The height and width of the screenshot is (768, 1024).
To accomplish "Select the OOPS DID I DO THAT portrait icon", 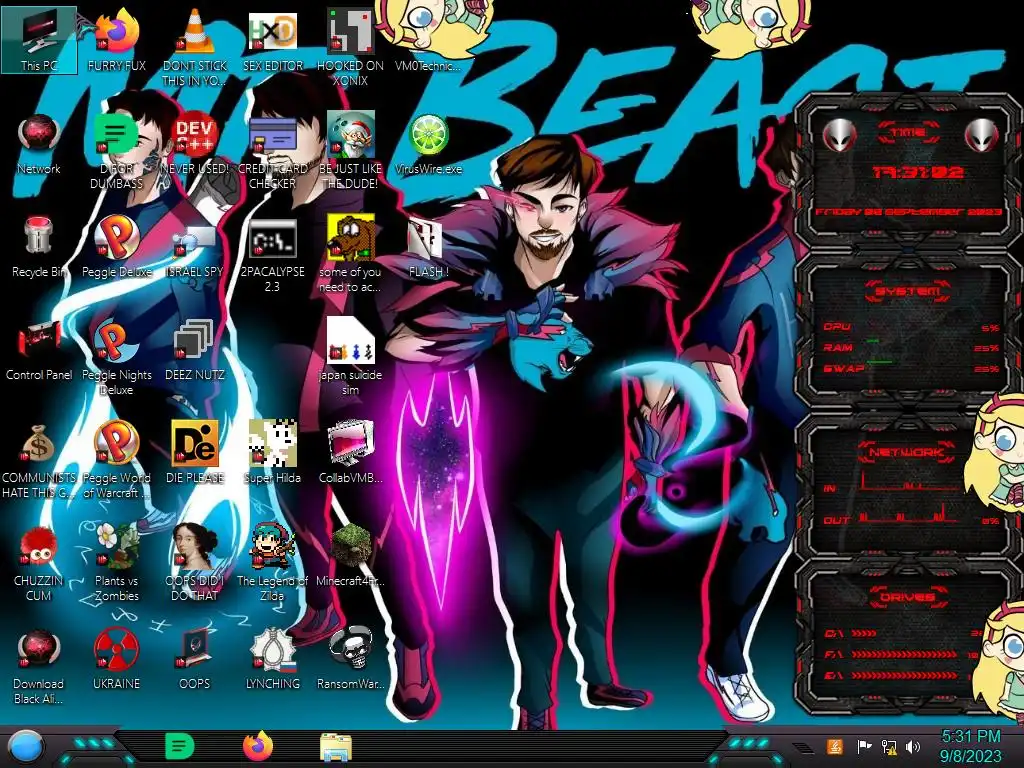I will pyautogui.click(x=195, y=563).
